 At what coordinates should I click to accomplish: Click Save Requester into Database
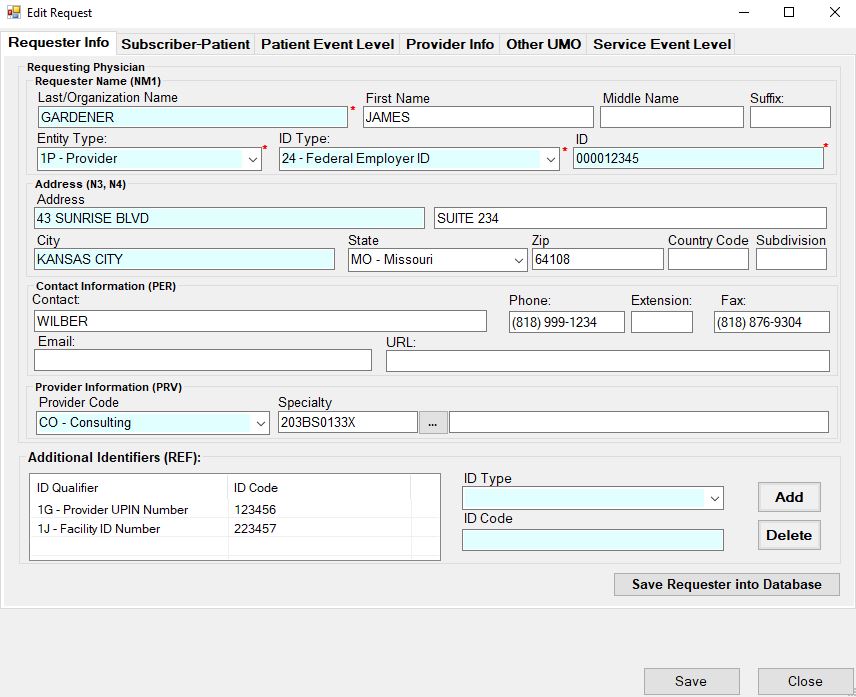(x=727, y=585)
